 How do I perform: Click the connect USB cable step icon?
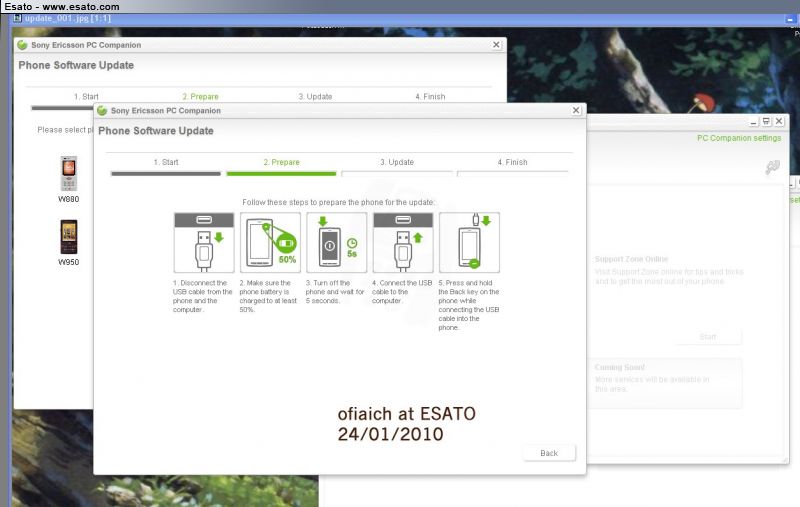click(x=403, y=242)
